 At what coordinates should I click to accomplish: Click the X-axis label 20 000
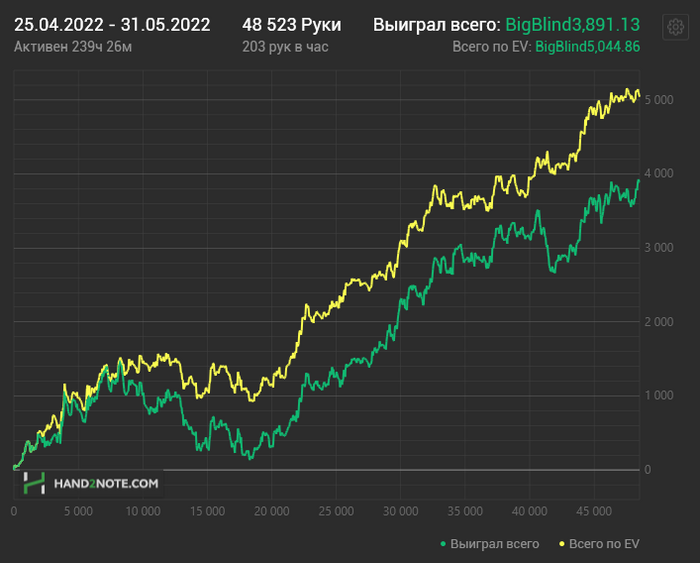271,511
